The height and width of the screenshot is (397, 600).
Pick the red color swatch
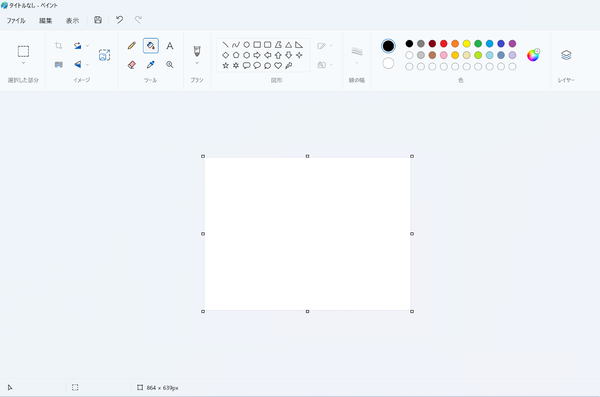[x=443, y=44]
